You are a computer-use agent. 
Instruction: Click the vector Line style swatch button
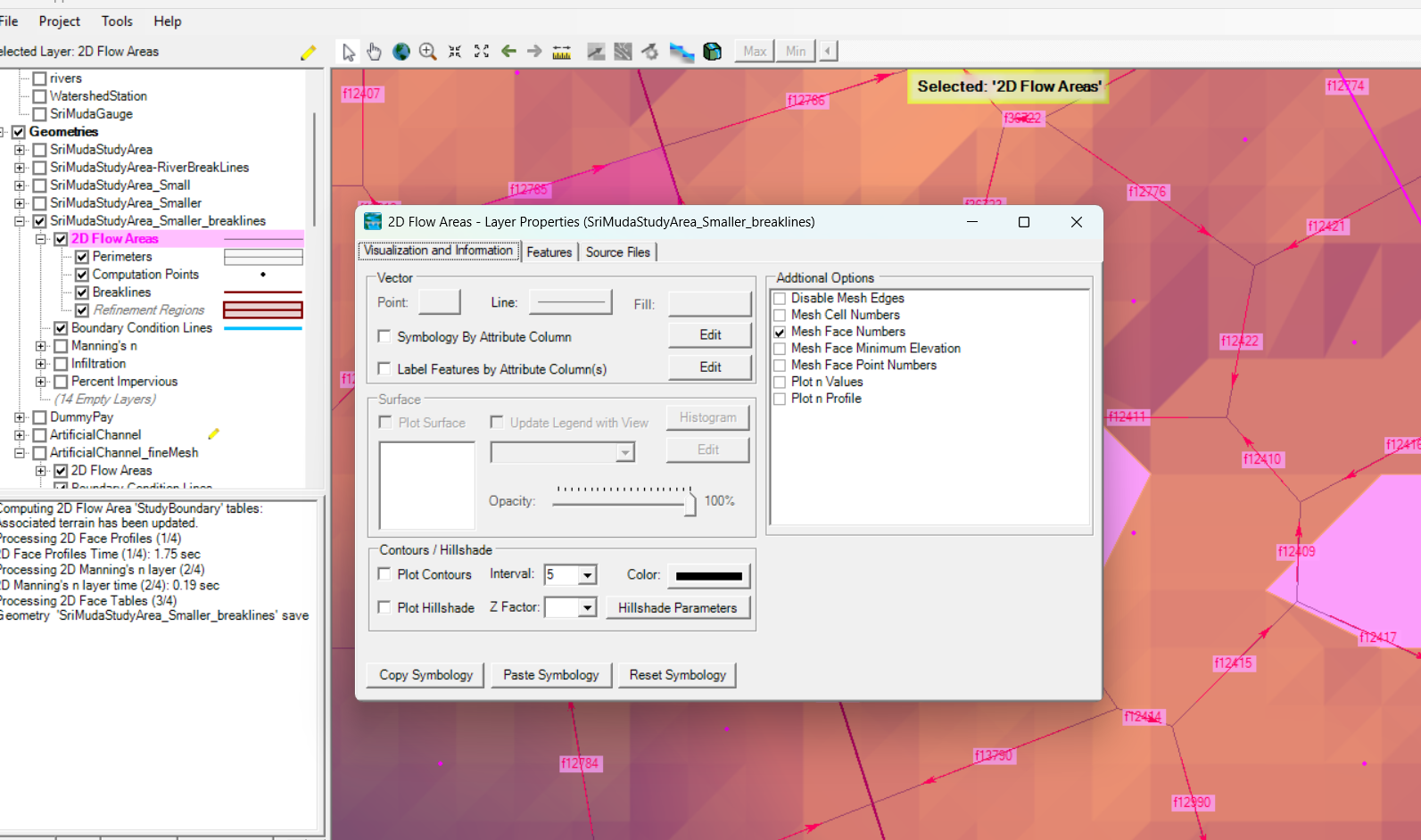click(x=571, y=302)
